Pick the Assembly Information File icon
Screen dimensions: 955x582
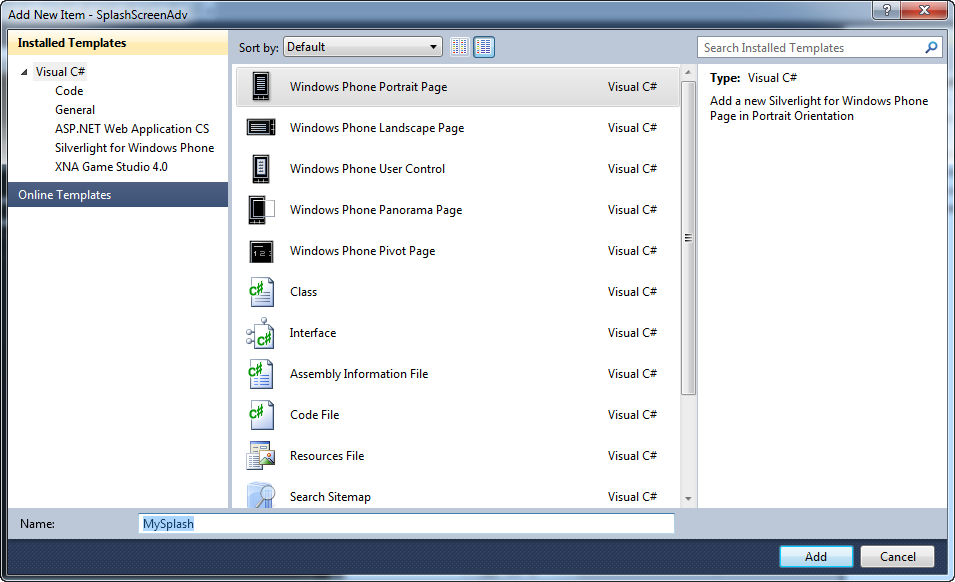tap(261, 374)
